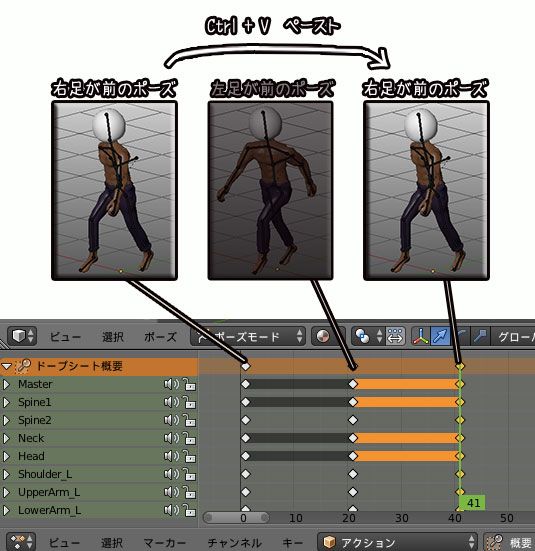Image resolution: width=535 pixels, height=551 pixels.
Task: Open the ポーズ menu in 3D view header
Action: point(160,337)
